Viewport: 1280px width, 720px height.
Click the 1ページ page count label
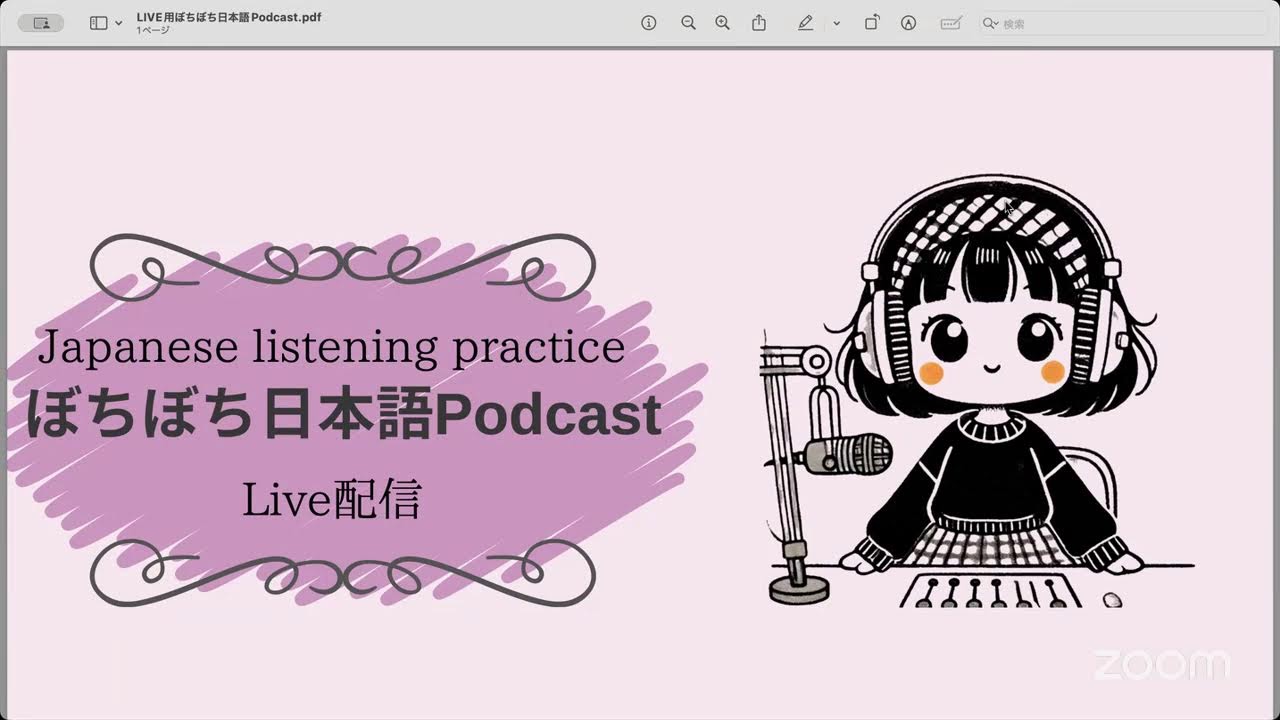click(153, 31)
